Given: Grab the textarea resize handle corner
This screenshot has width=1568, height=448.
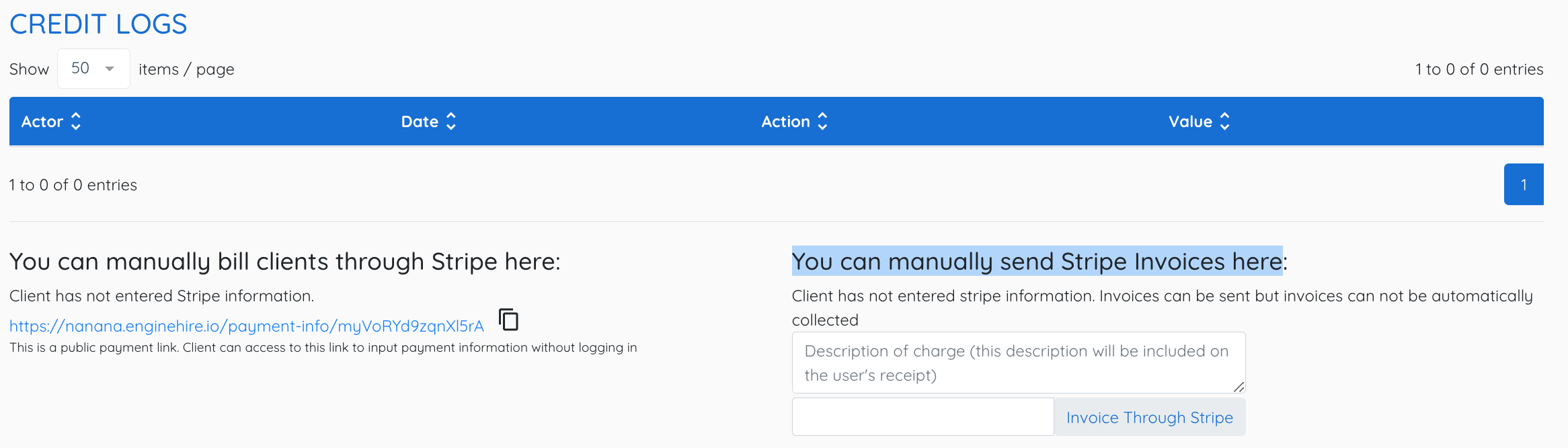Looking at the screenshot, I should (1239, 387).
